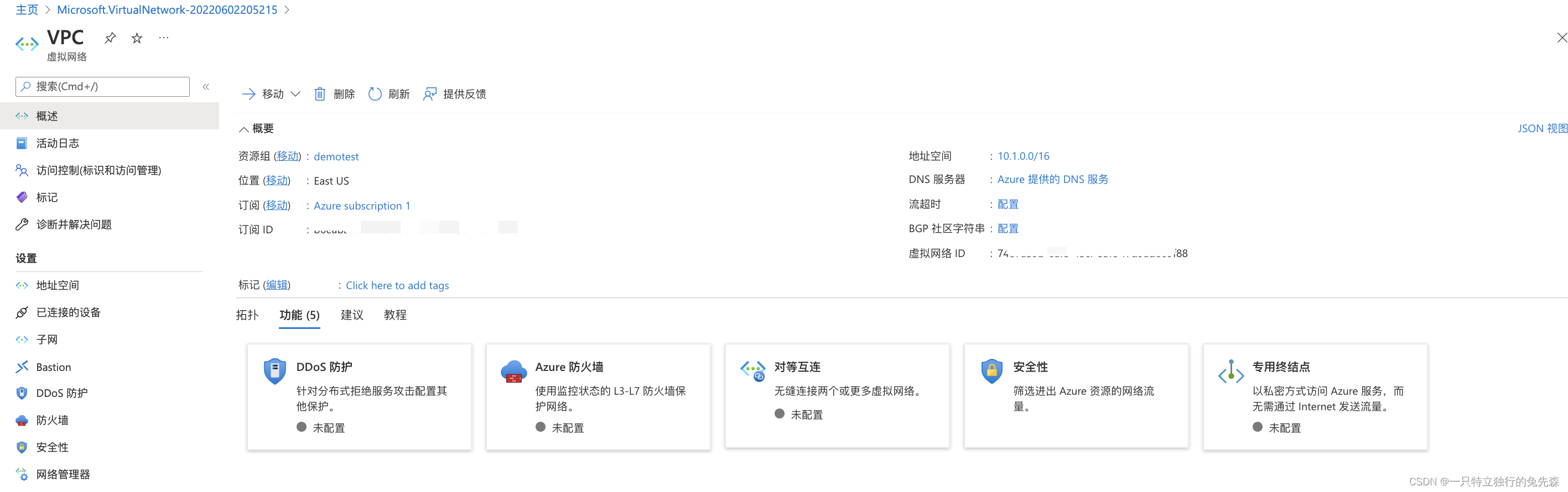Click 移动 link next to 资源组

pyautogui.click(x=287, y=156)
